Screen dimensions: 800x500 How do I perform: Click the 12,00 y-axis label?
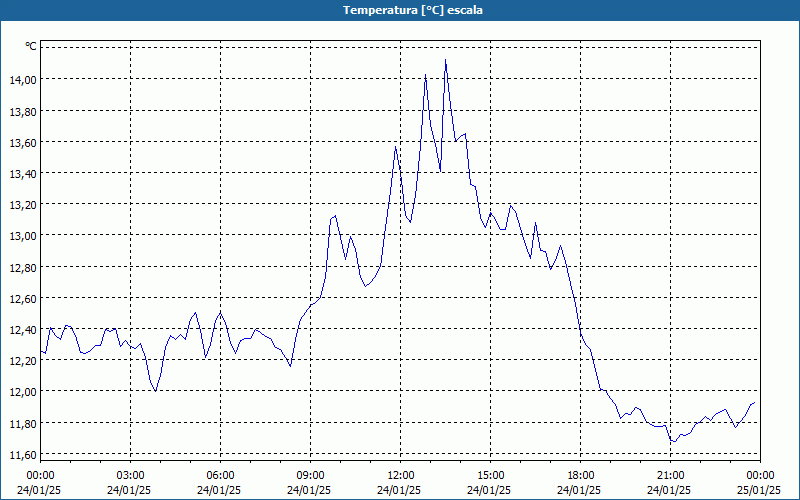[x=23, y=392]
